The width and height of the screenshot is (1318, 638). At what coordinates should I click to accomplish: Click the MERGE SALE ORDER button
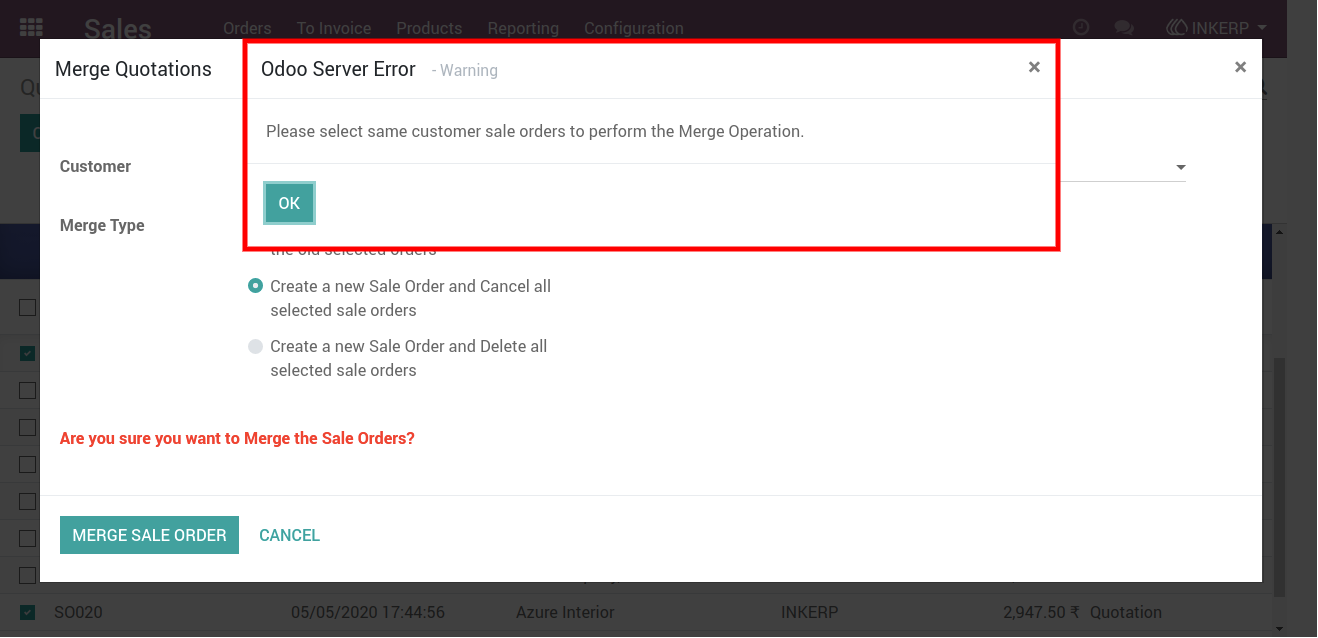[149, 535]
